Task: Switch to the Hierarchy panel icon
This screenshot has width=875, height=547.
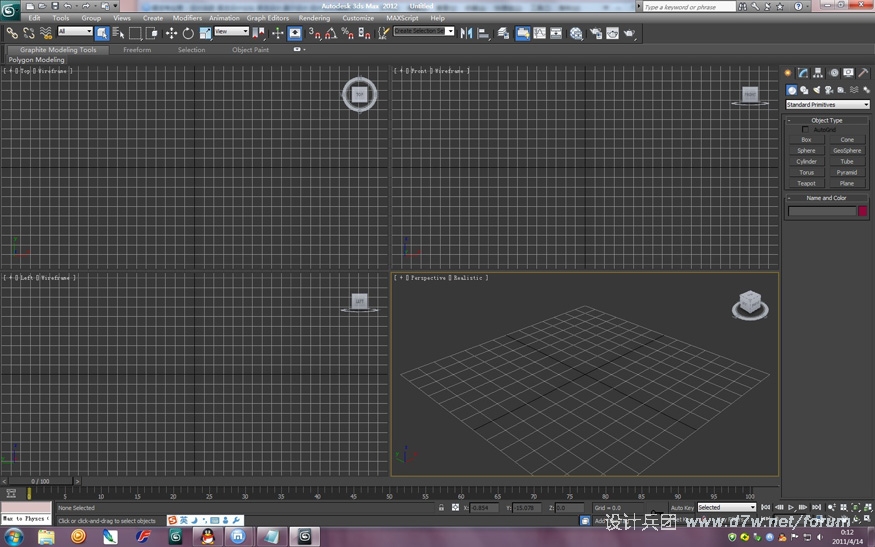Action: 818,73
